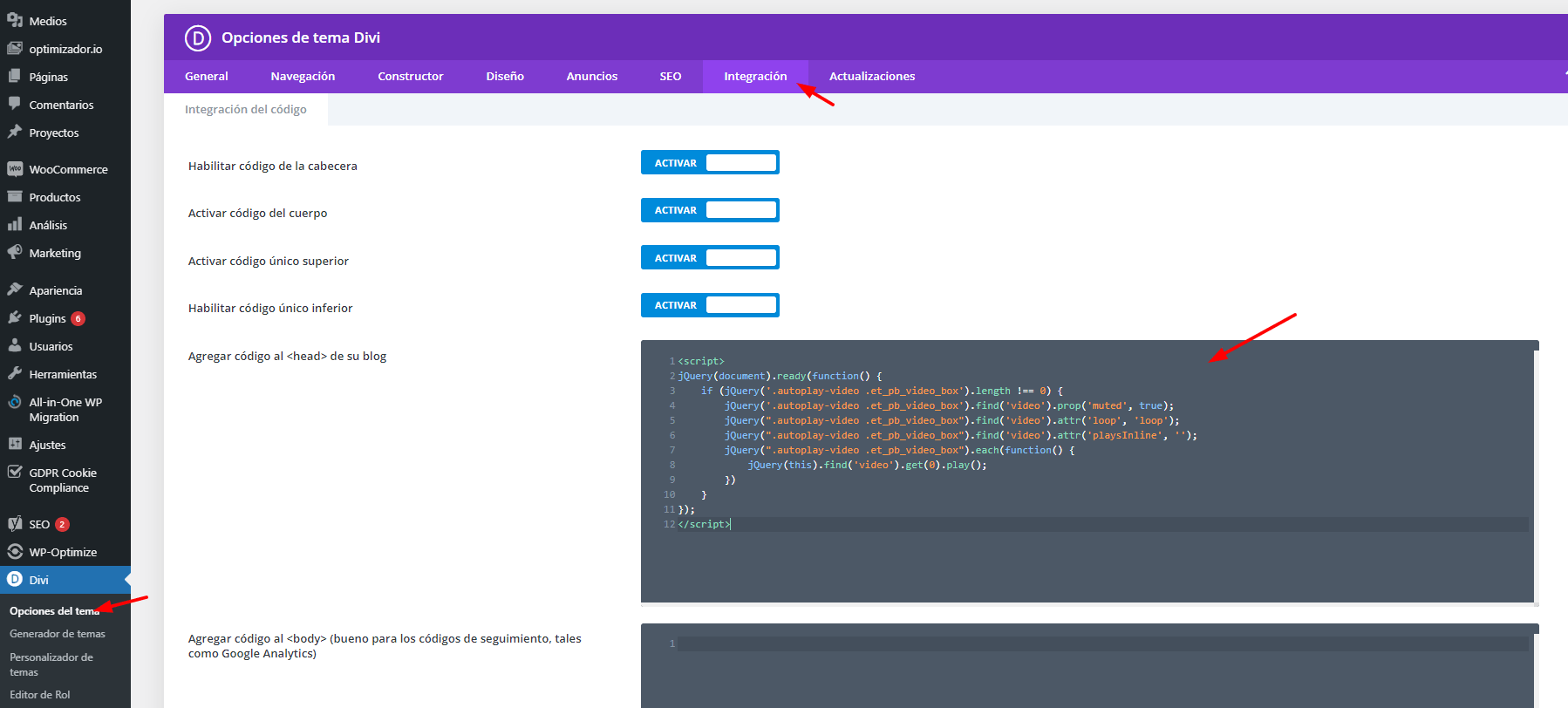
Task: Open the Anuncios tab
Action: tap(592, 76)
